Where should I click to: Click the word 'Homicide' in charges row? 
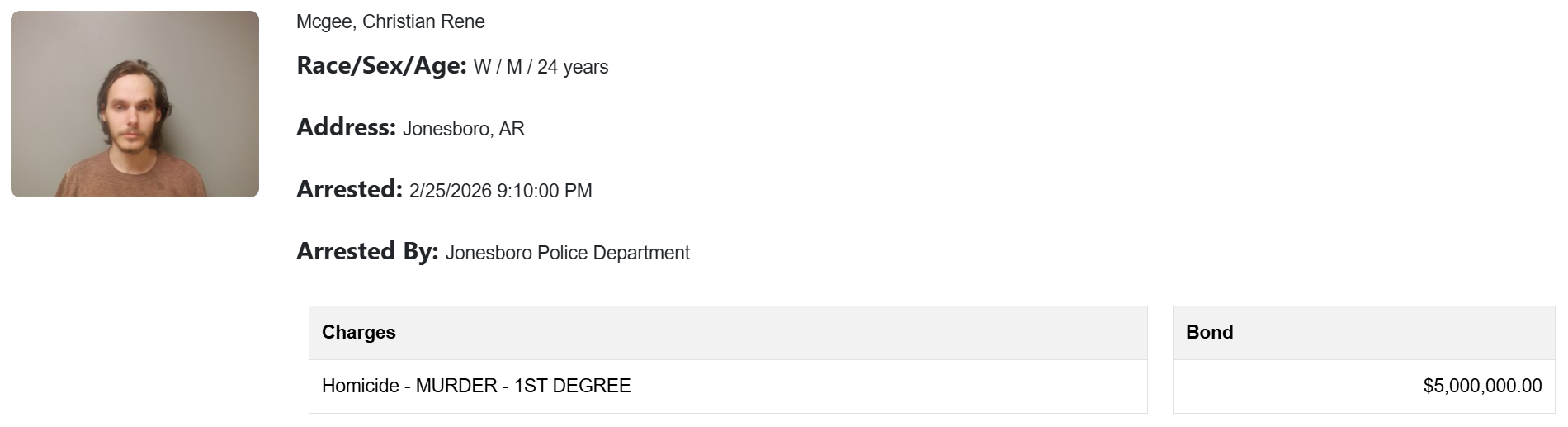[360, 386]
